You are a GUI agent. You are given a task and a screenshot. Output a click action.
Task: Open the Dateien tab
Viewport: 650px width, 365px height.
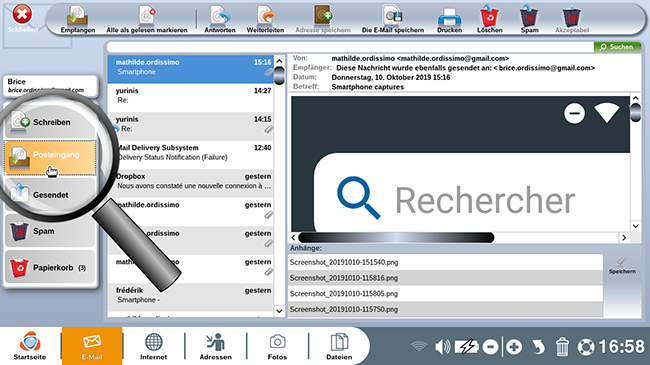coord(339,346)
